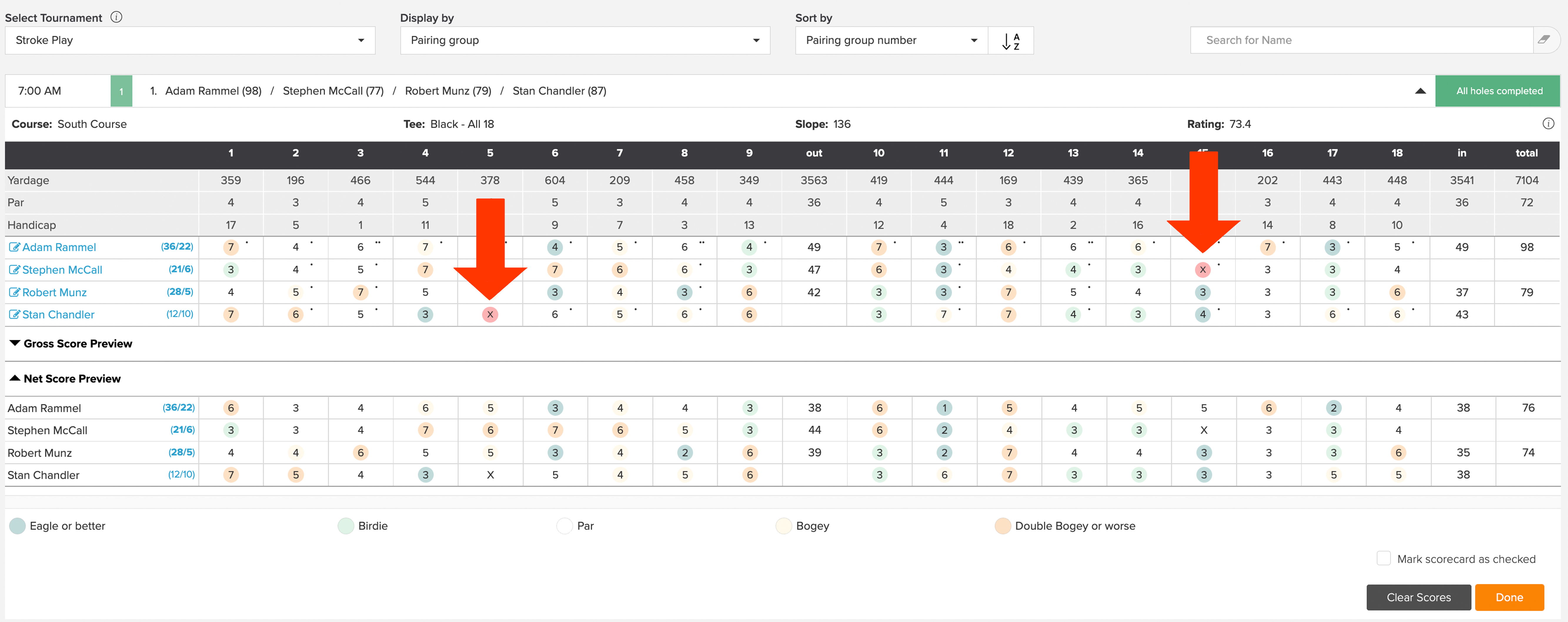Click the red X score on hole 15

coord(1202,270)
